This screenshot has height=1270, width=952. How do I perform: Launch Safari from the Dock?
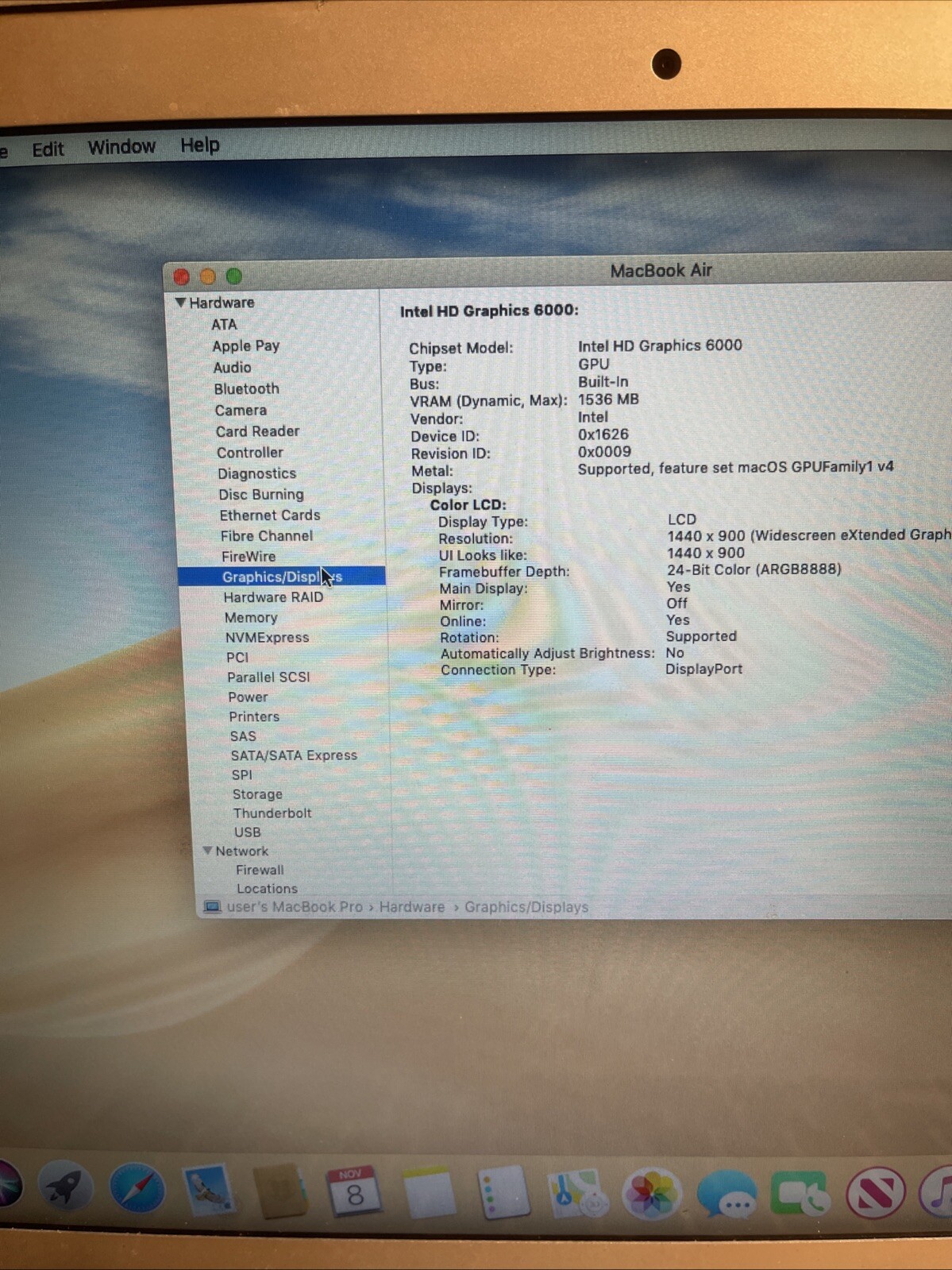[x=137, y=1189]
